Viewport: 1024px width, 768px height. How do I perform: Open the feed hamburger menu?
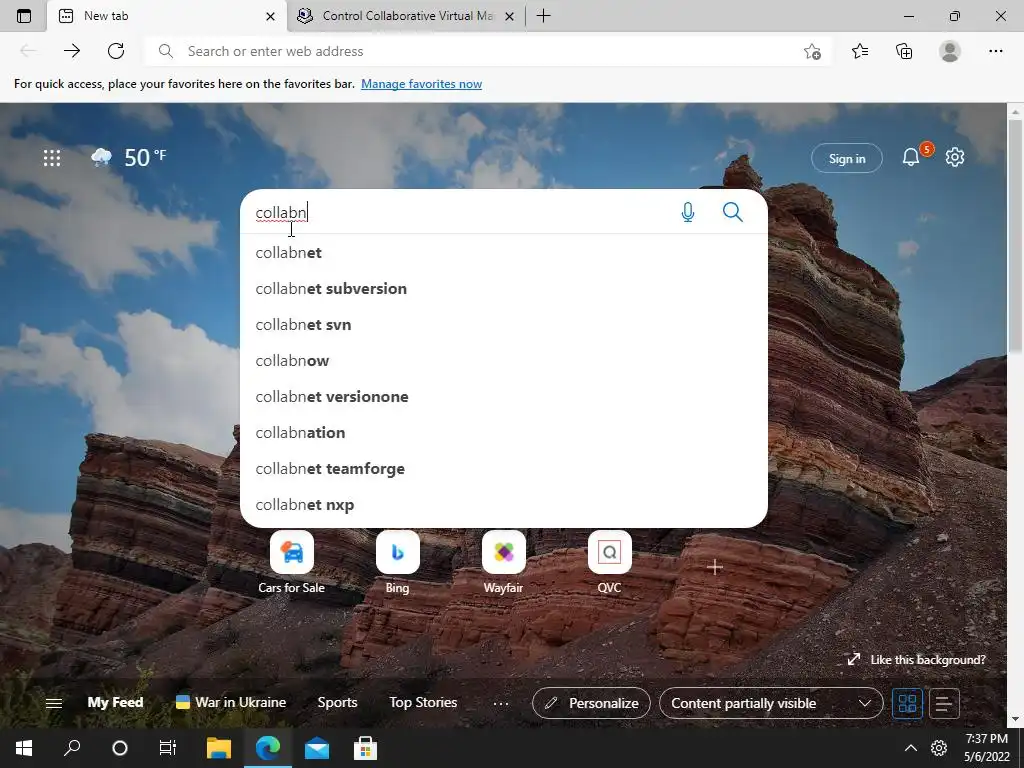click(x=54, y=703)
